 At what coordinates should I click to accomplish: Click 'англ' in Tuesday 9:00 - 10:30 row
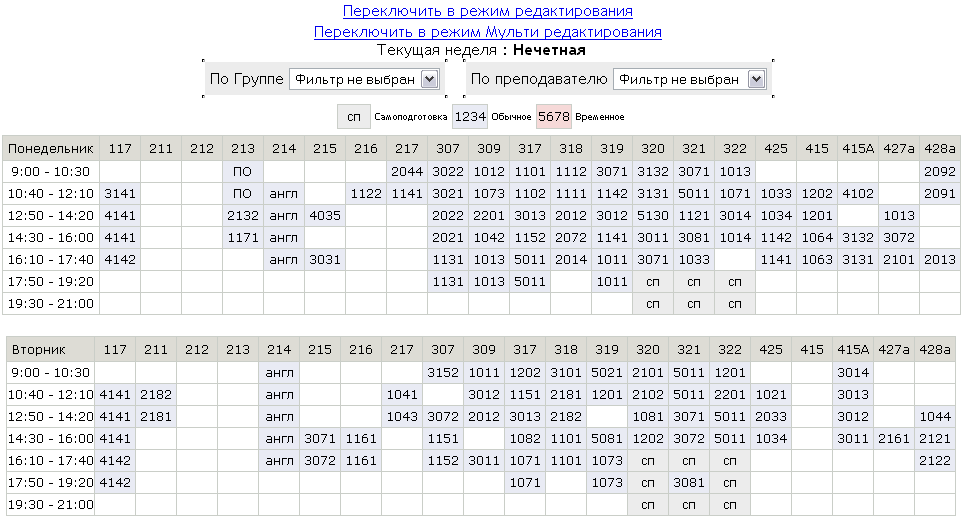click(x=279, y=372)
